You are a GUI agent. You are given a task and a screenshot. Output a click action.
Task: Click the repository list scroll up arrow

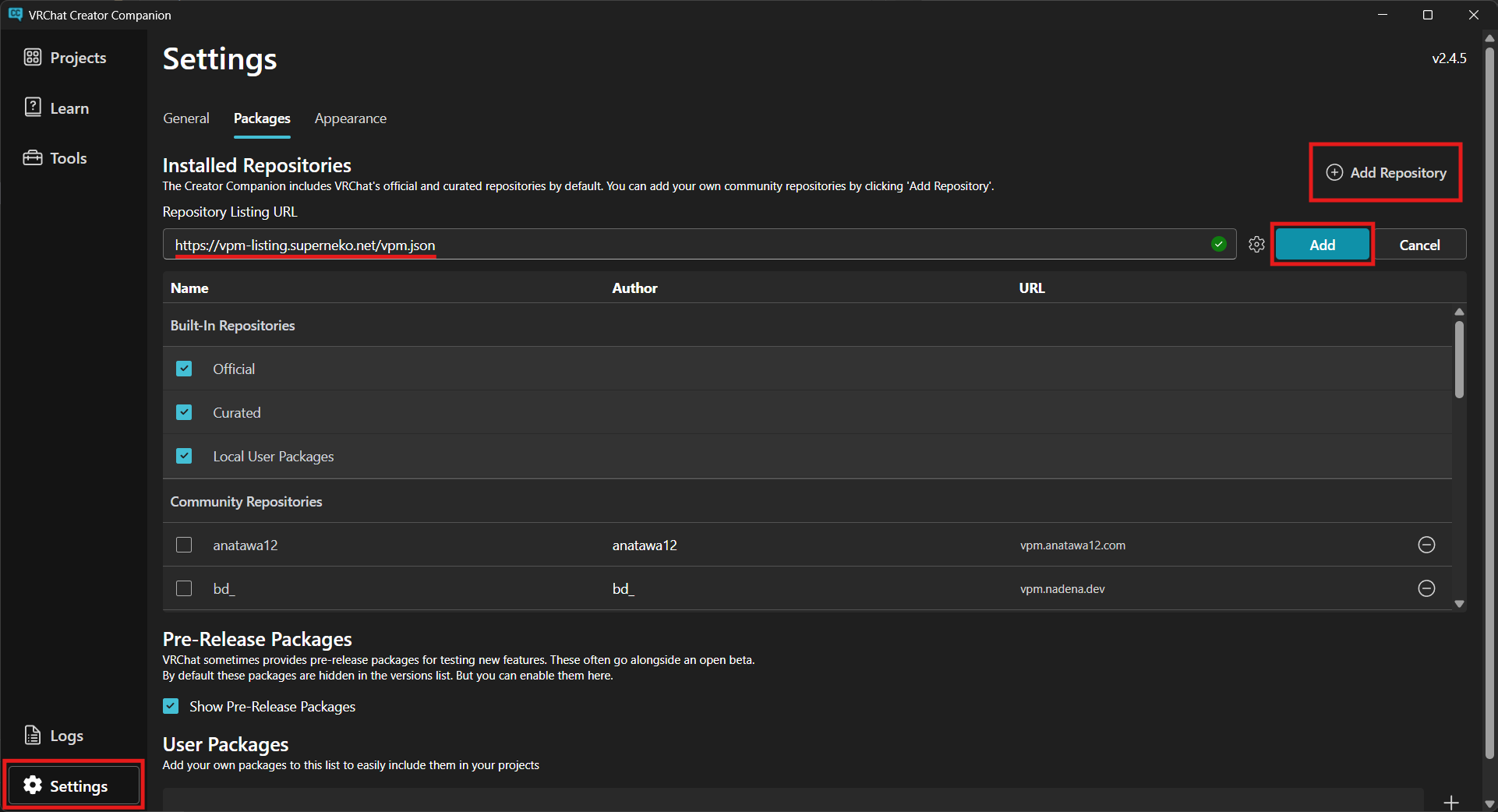tap(1459, 312)
